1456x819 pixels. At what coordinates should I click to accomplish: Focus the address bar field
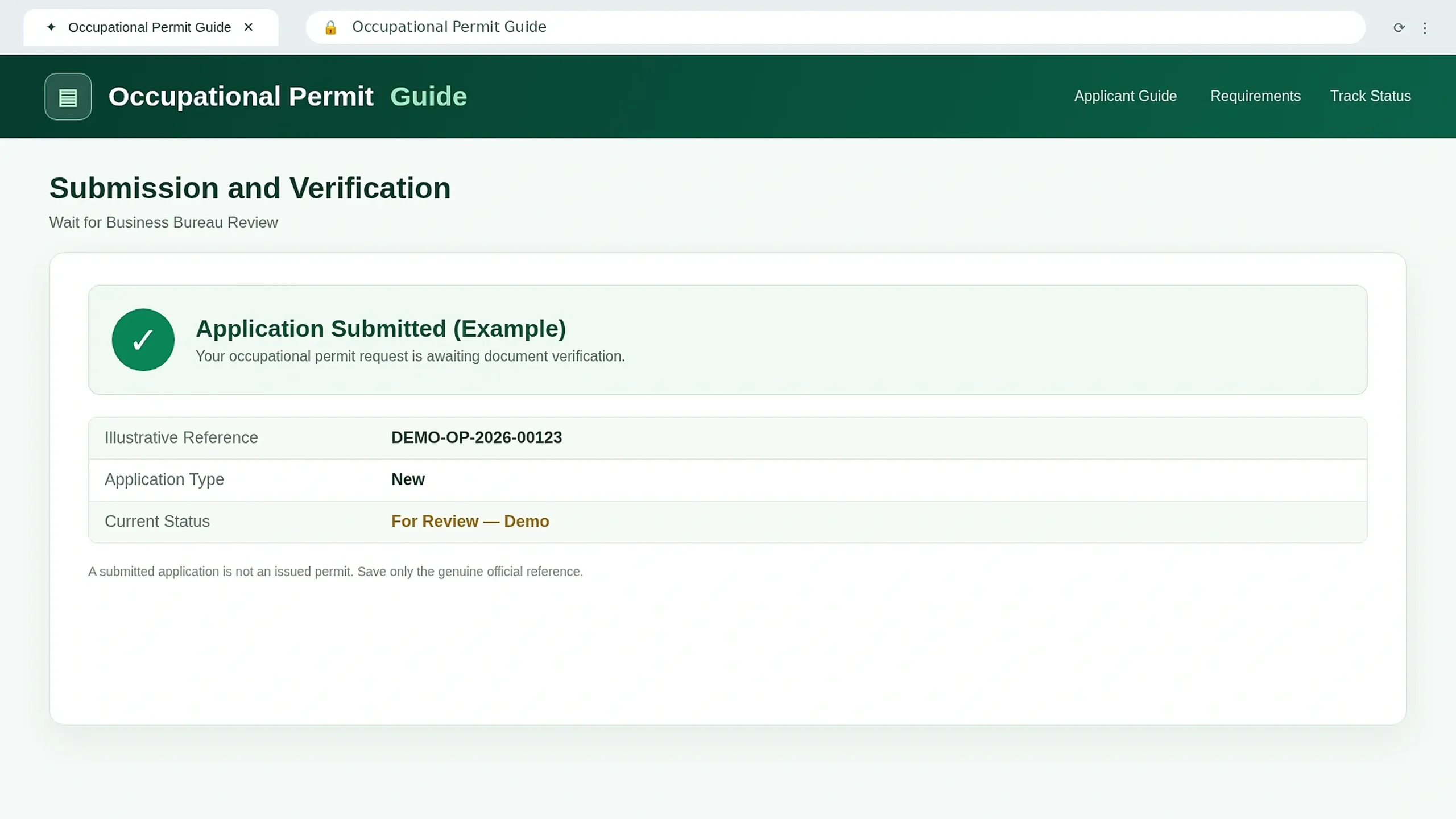[835, 27]
